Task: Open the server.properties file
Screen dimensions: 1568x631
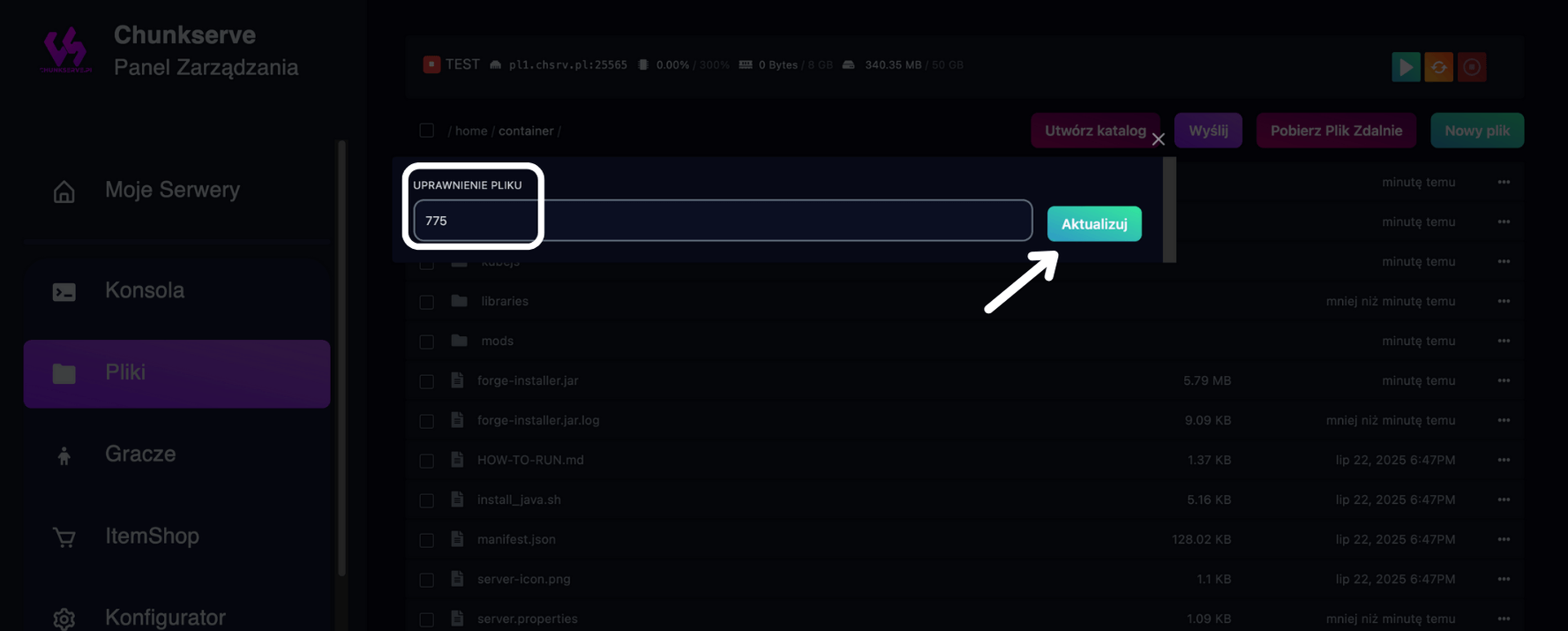Action: (x=528, y=619)
